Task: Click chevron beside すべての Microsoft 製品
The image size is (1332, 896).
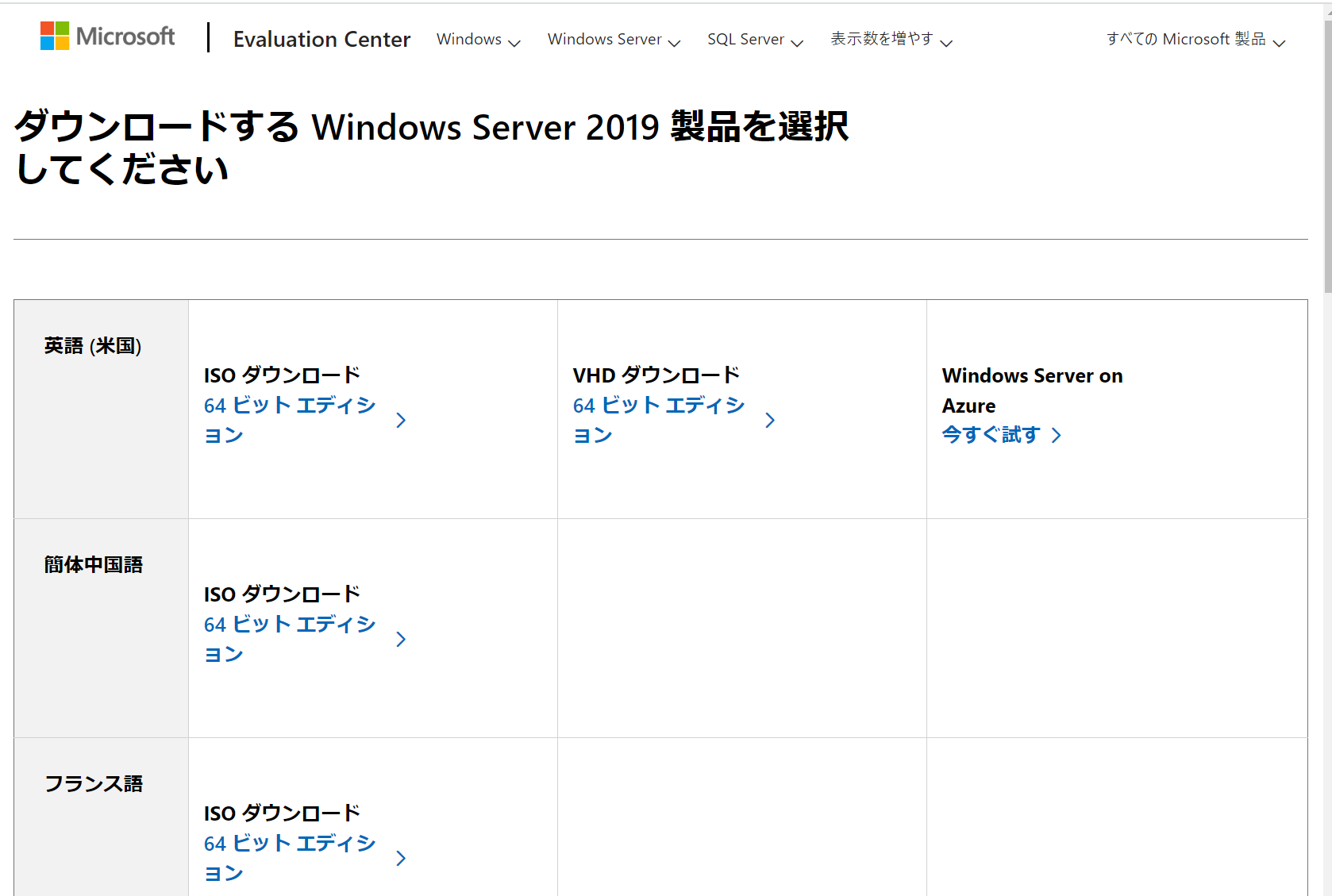Action: (1279, 43)
